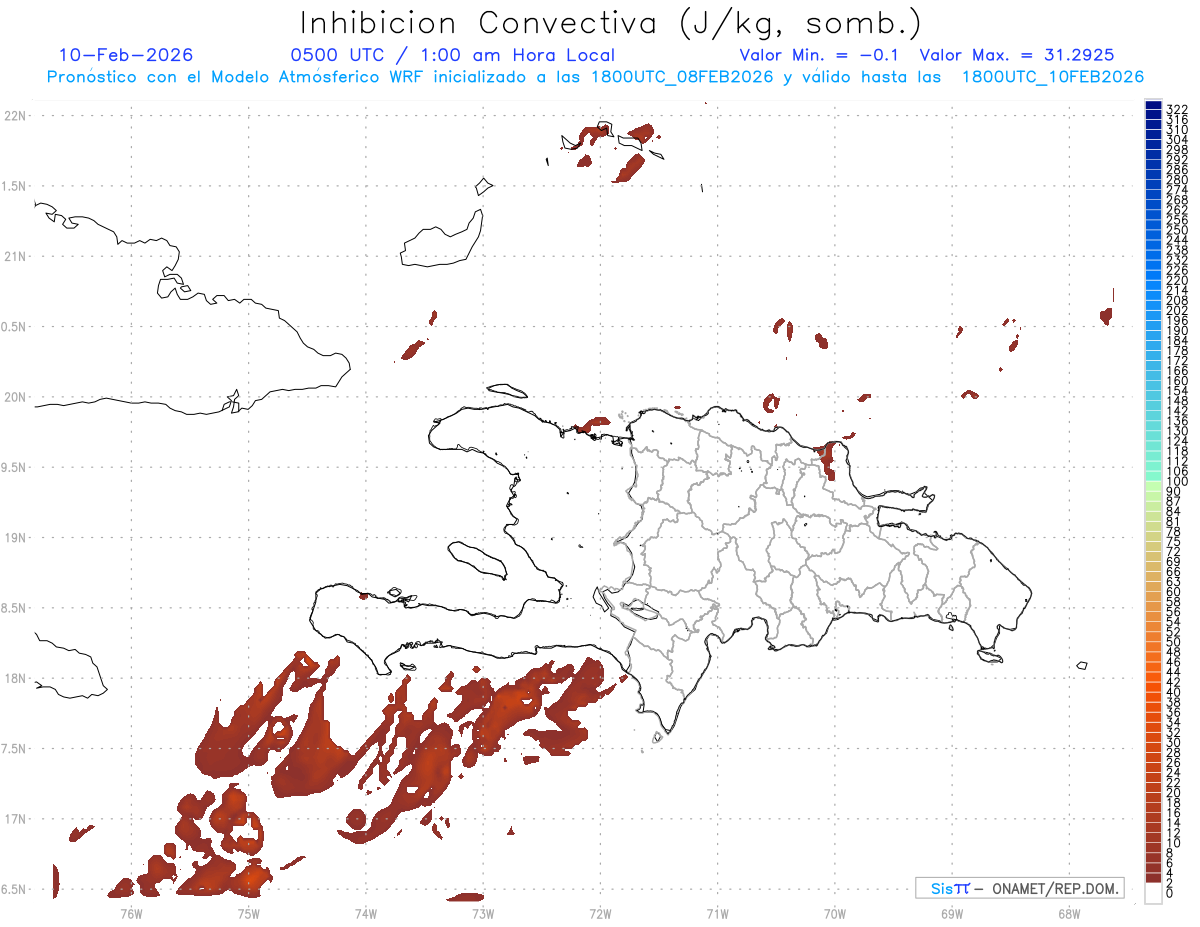The image size is (1200, 927).
Task: Click the "7.5N" latitude label
Action: (15, 749)
